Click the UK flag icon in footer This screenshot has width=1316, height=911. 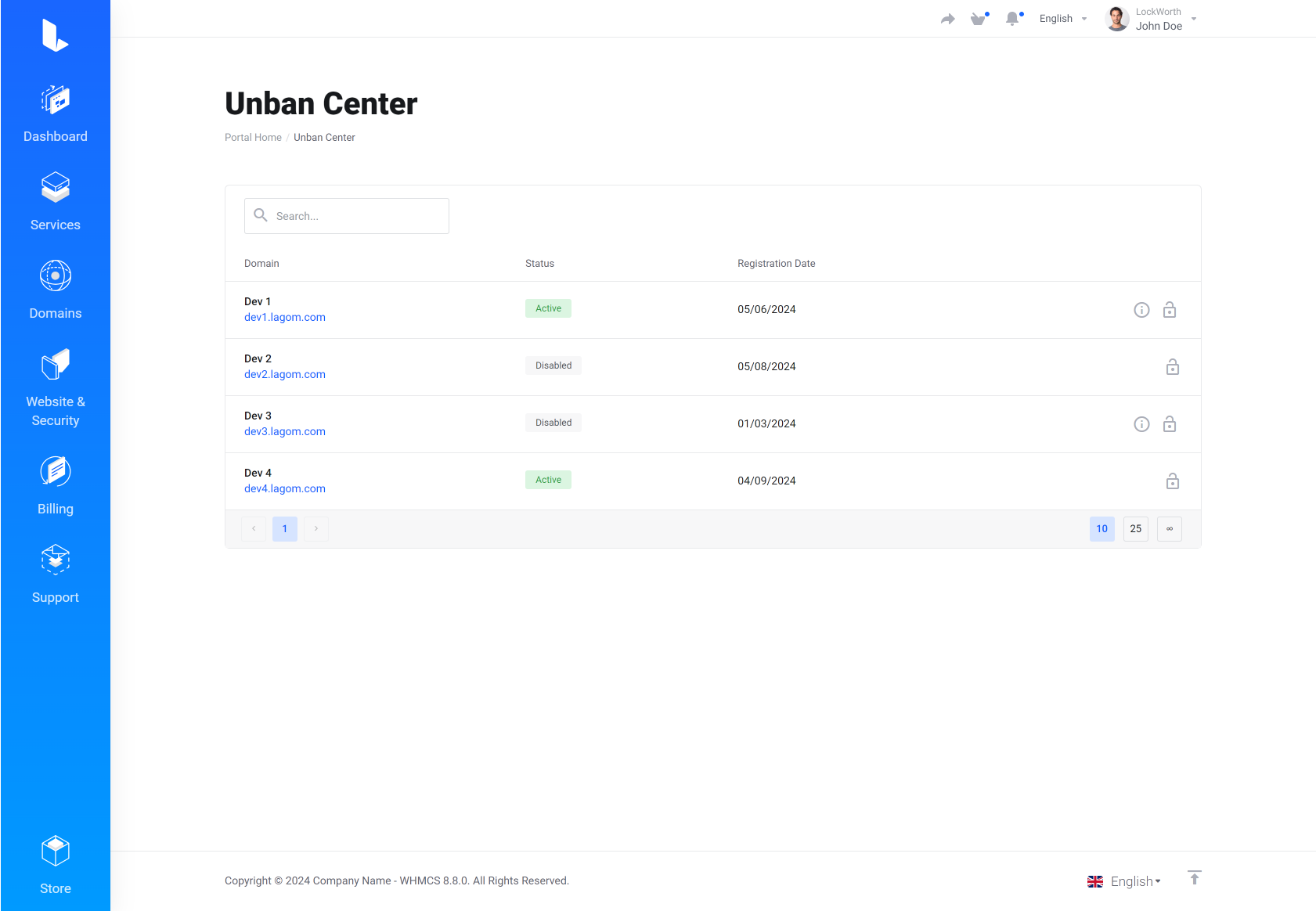point(1095,881)
